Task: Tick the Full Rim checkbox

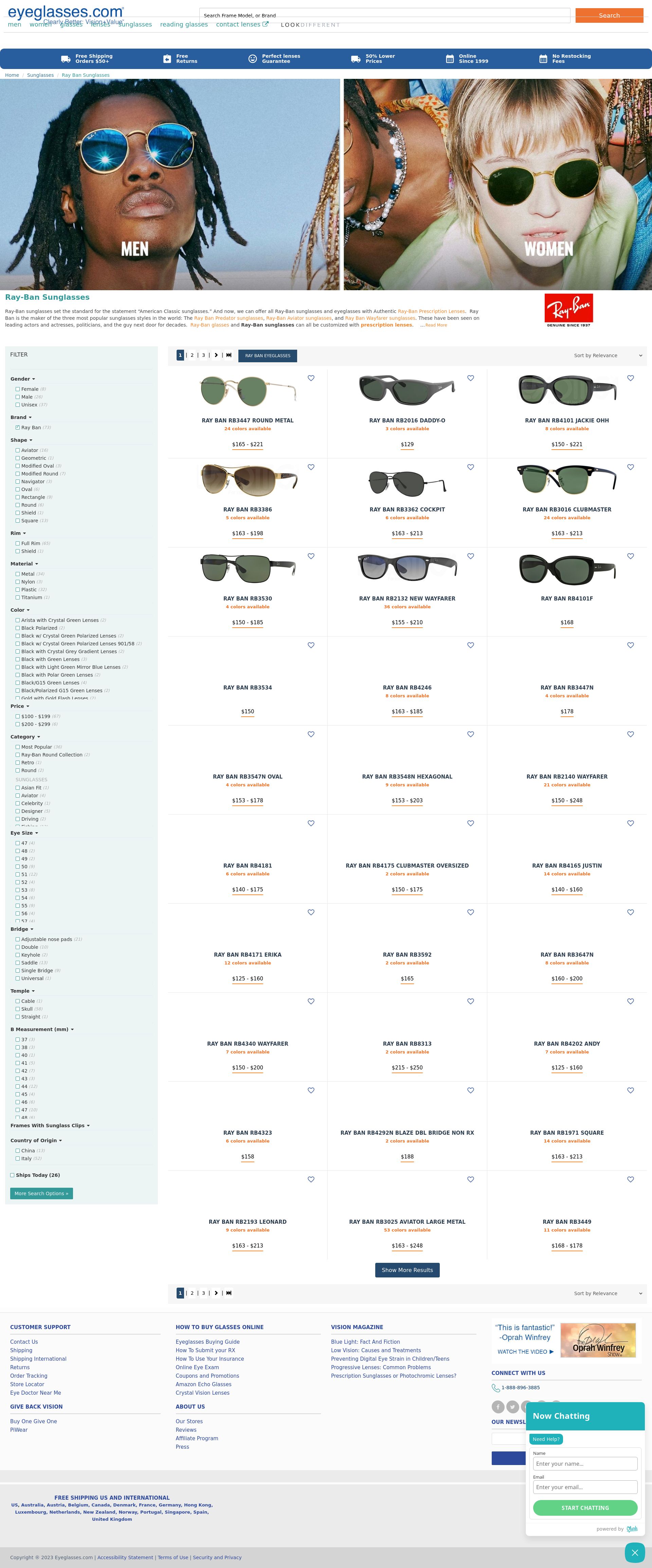Action: click(x=18, y=543)
